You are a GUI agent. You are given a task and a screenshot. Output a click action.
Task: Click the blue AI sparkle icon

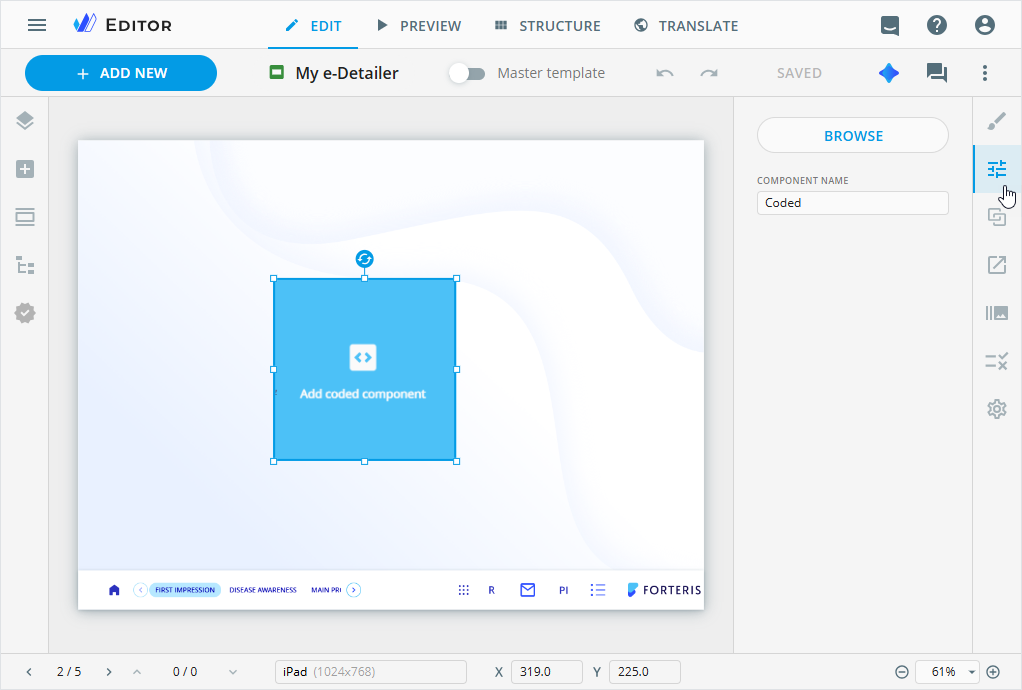tap(888, 73)
